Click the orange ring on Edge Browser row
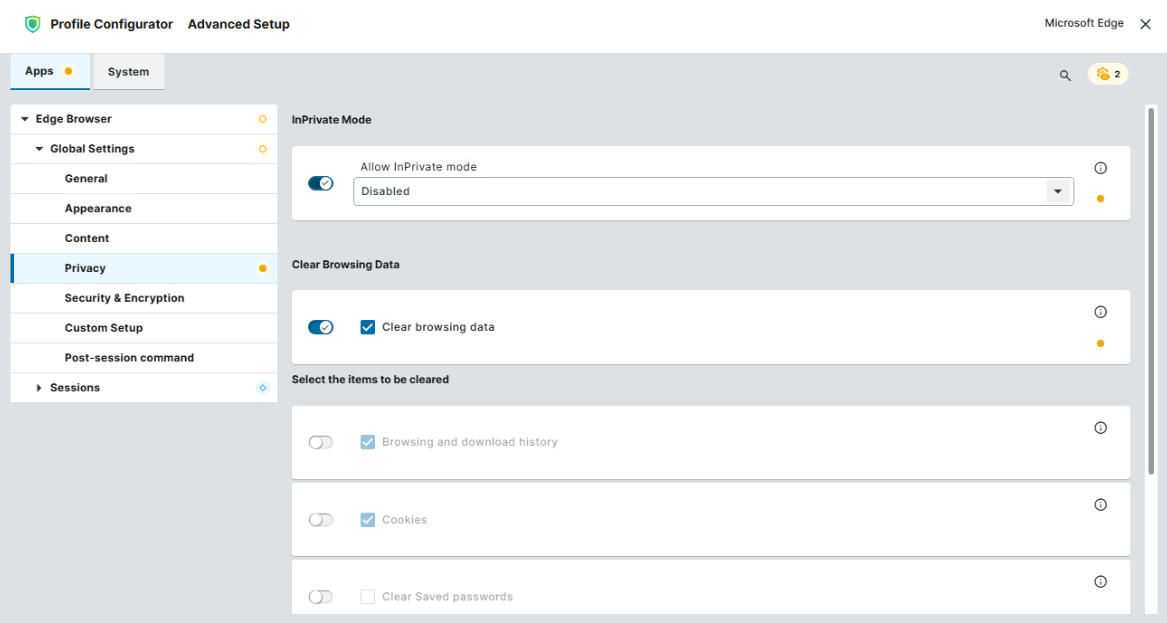1167x623 pixels. [x=263, y=119]
